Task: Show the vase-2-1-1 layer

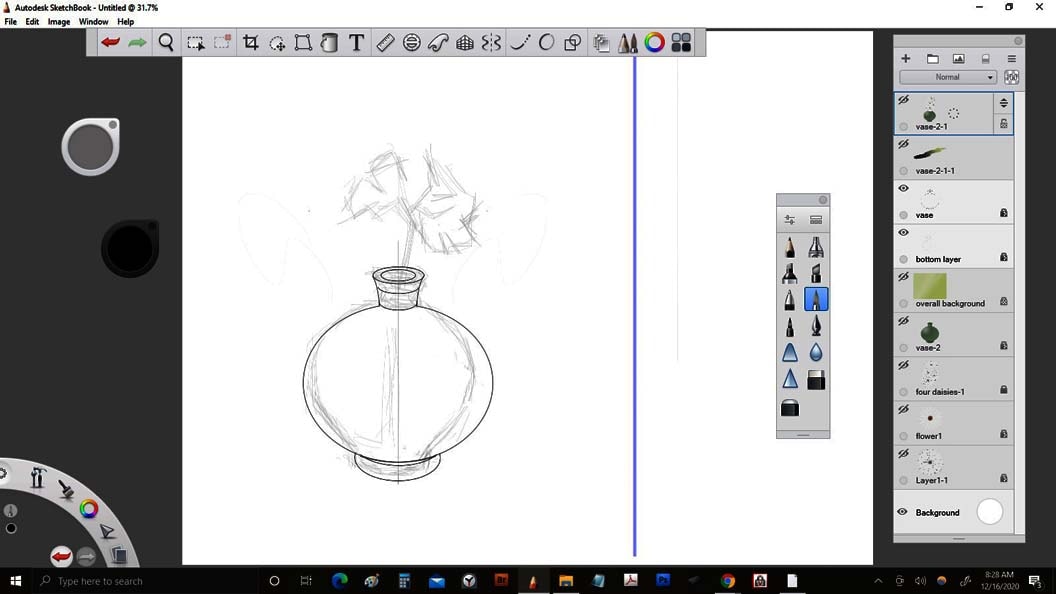Action: 904,144
